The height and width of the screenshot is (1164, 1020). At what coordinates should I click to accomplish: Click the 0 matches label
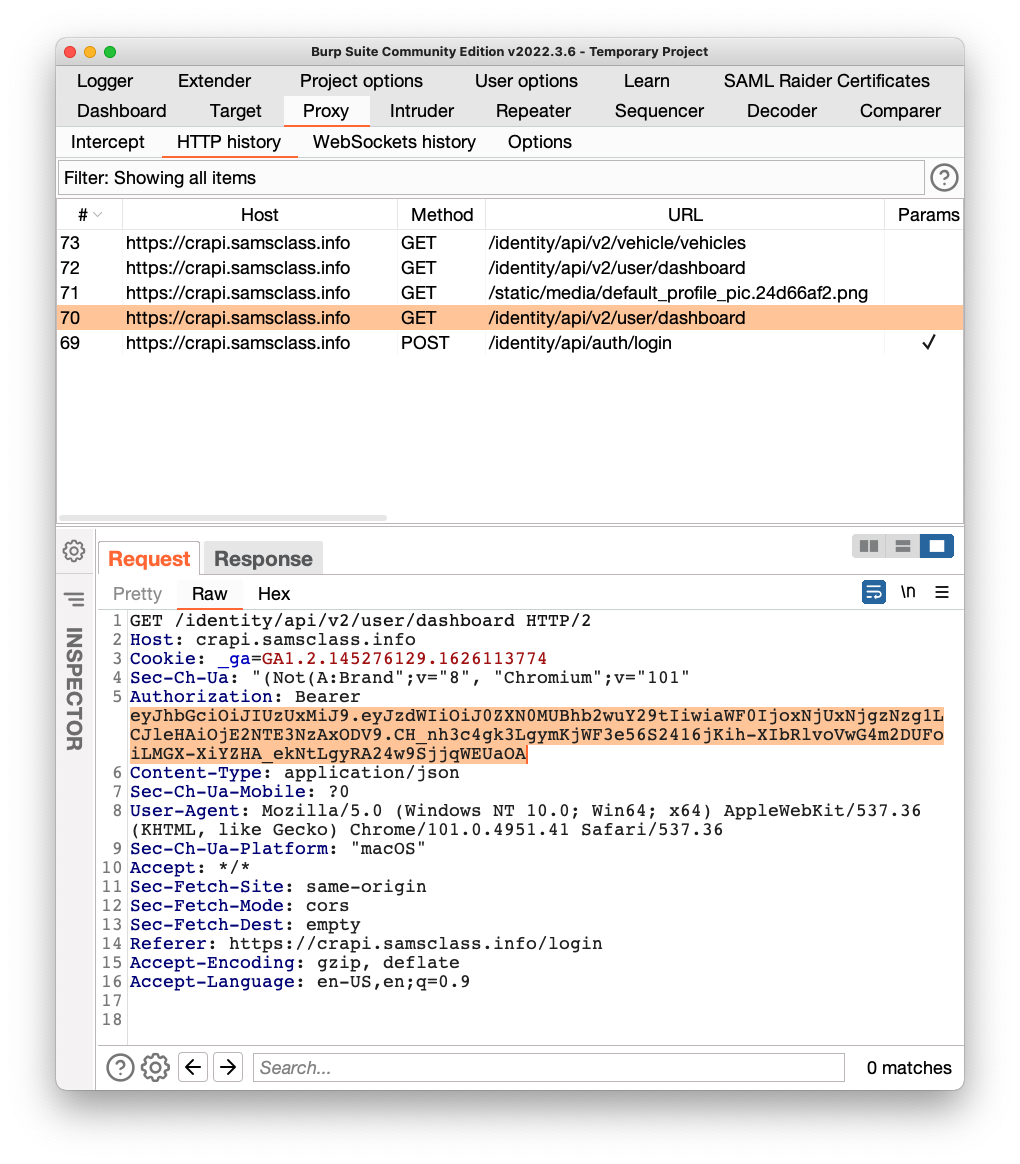pos(909,1067)
